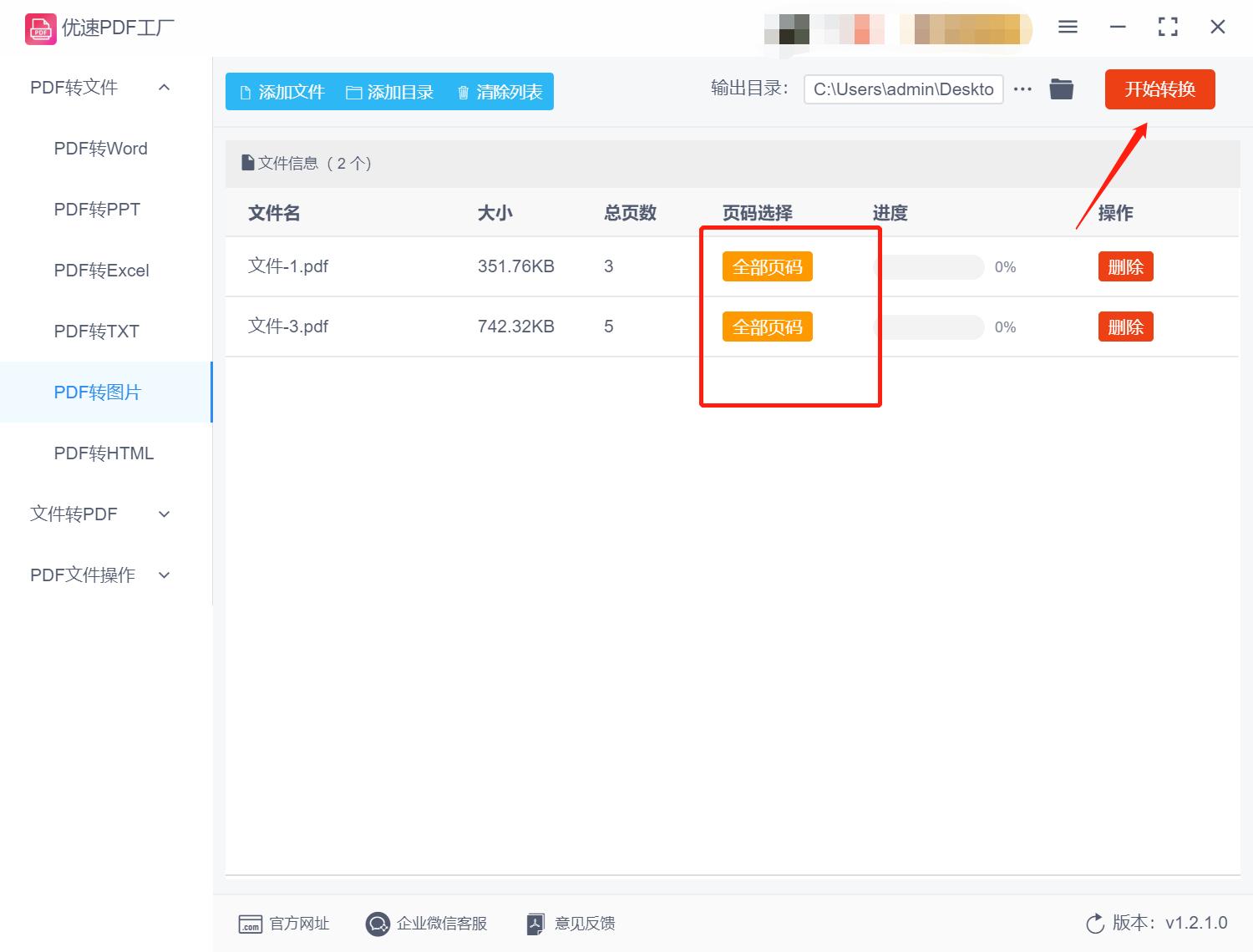Click the version refresh icon near v1.2.1.0
This screenshot has height=952, width=1253.
pyautogui.click(x=1095, y=924)
